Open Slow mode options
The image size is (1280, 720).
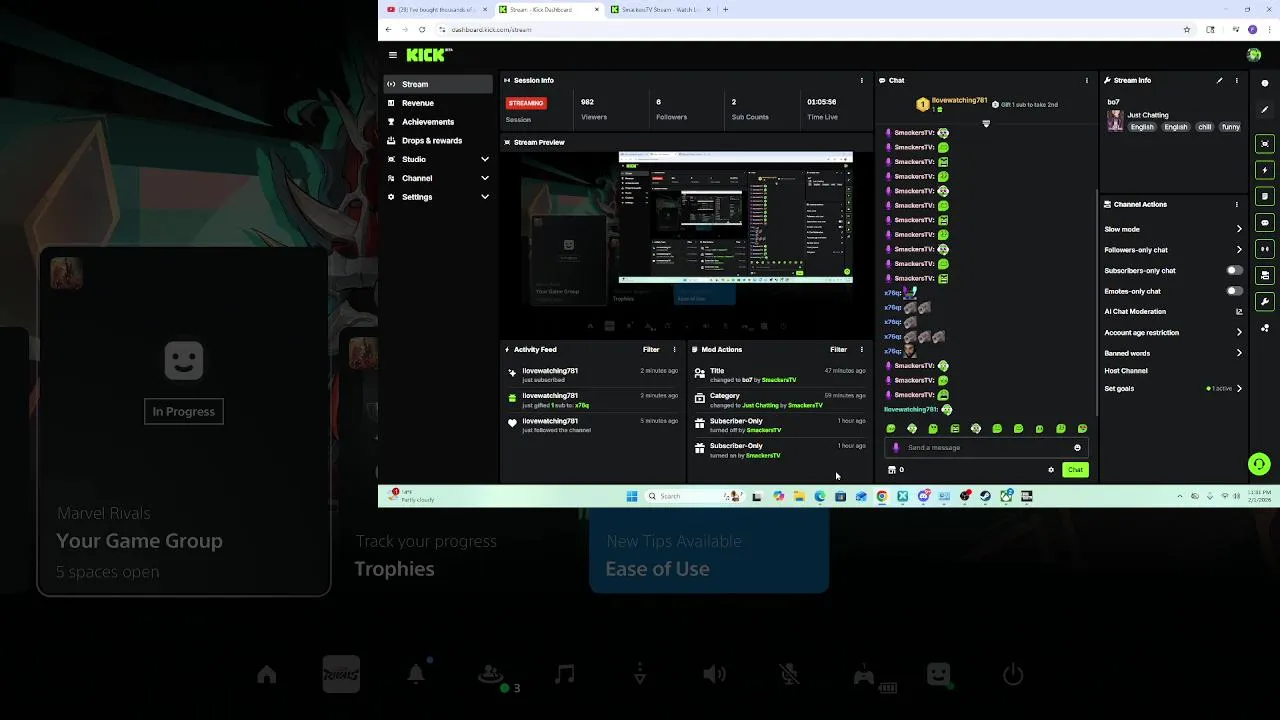(x=1173, y=229)
